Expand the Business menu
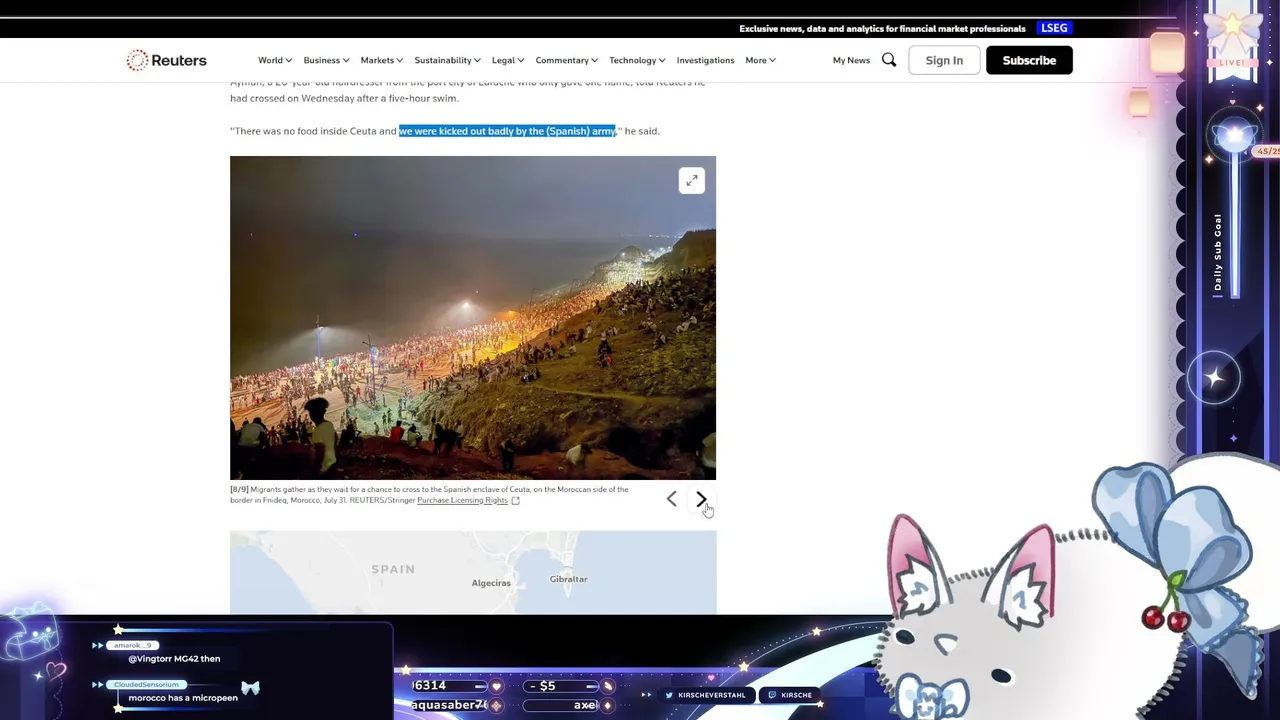1280x720 pixels. click(x=326, y=60)
